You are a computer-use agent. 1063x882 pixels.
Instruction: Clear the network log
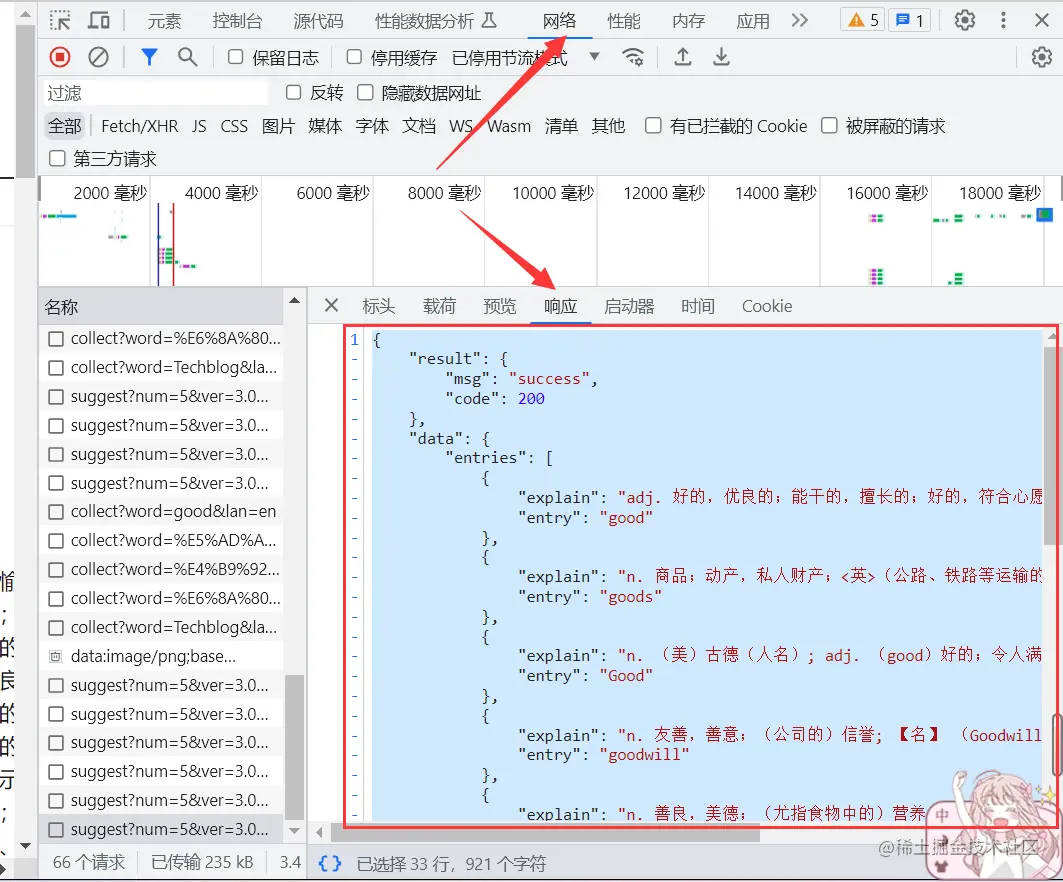click(98, 57)
